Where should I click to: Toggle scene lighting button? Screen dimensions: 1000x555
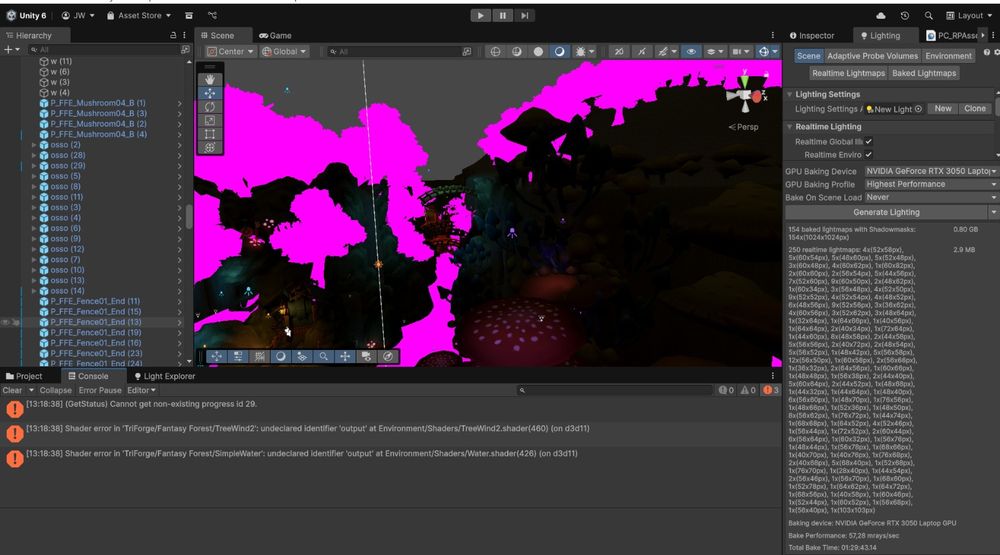click(642, 52)
